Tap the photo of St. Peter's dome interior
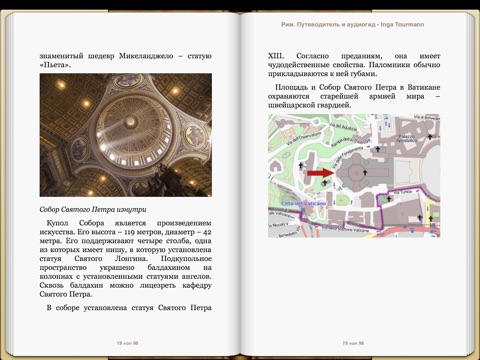 (x=126, y=135)
